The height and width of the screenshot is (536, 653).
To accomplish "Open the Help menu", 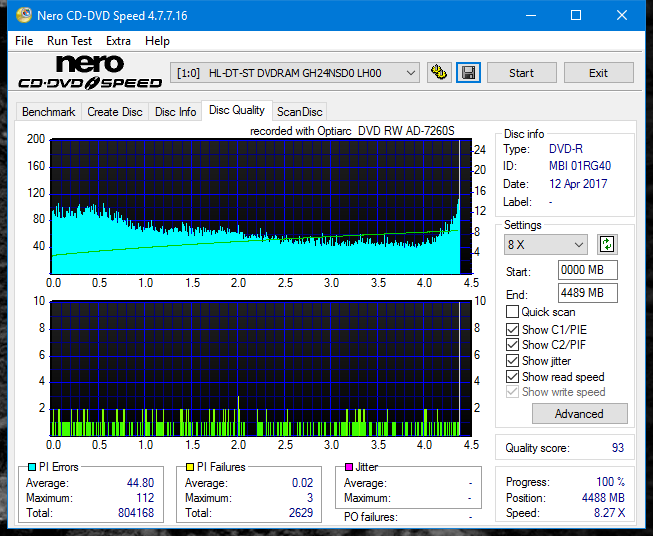I will pos(157,41).
